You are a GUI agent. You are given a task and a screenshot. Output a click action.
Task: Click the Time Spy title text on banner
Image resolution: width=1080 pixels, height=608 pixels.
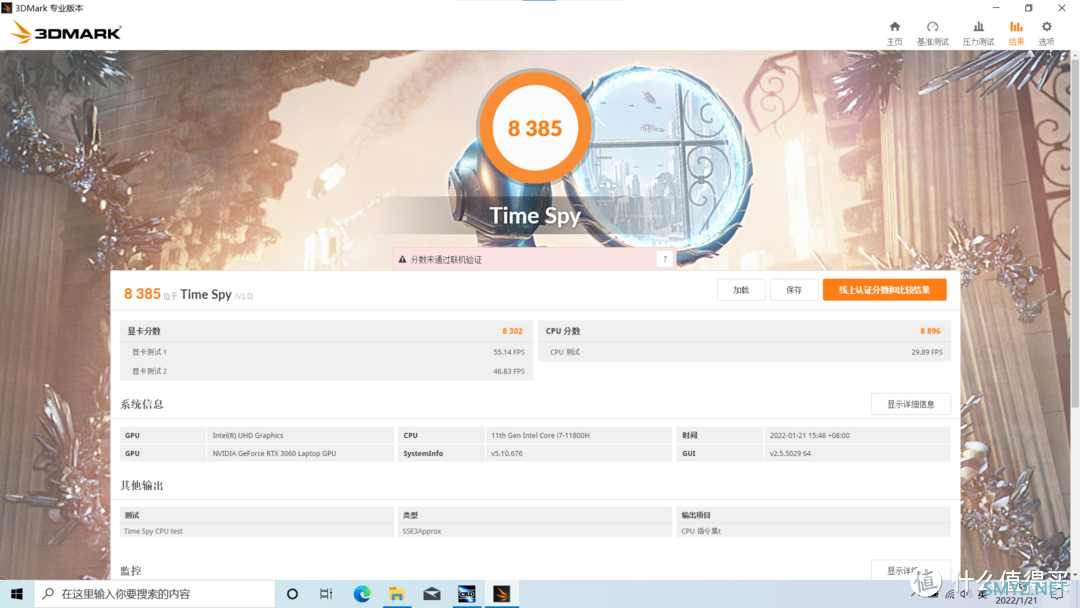(534, 216)
